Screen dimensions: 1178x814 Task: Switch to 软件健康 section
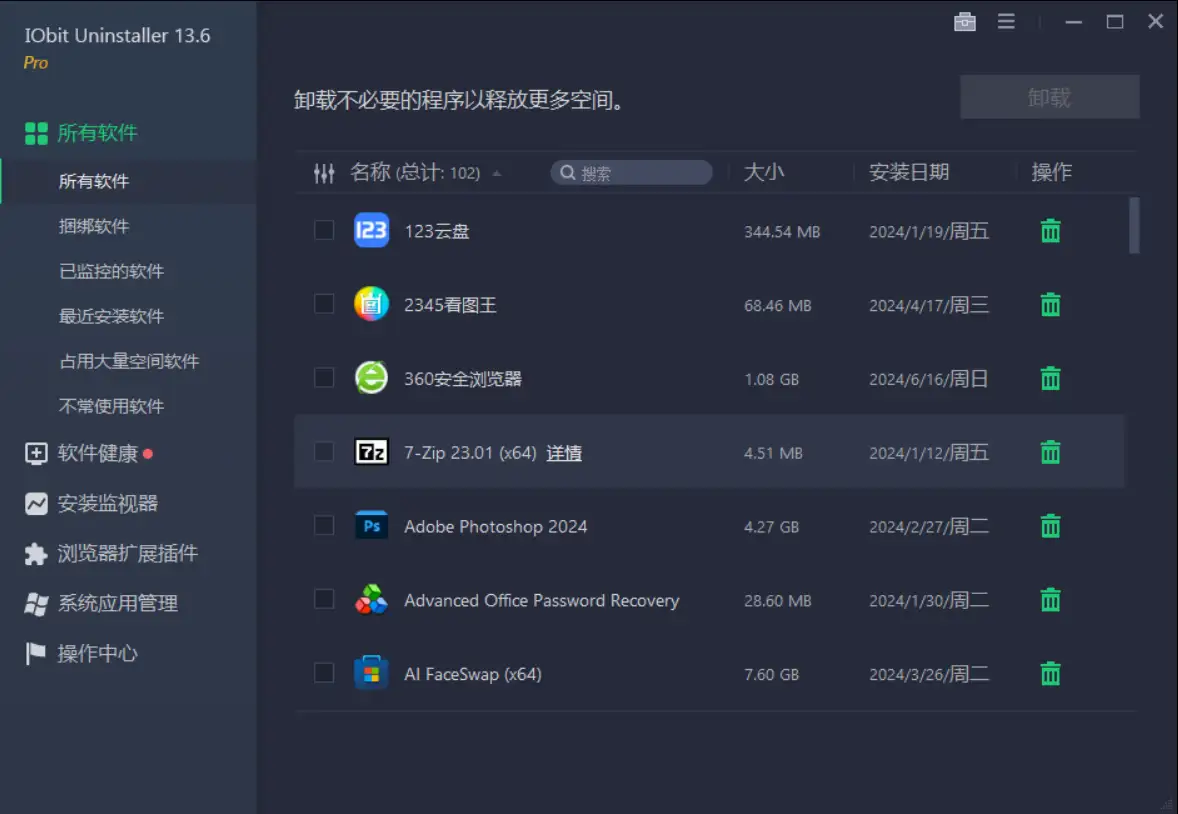(97, 454)
